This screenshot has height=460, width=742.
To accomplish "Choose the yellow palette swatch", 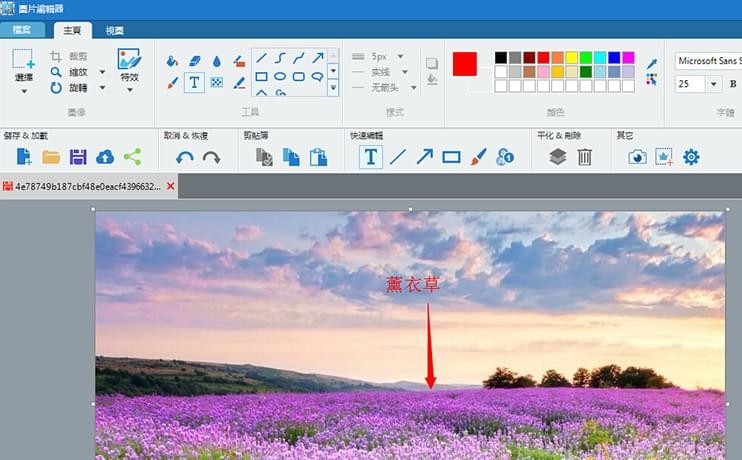I will (572, 58).
